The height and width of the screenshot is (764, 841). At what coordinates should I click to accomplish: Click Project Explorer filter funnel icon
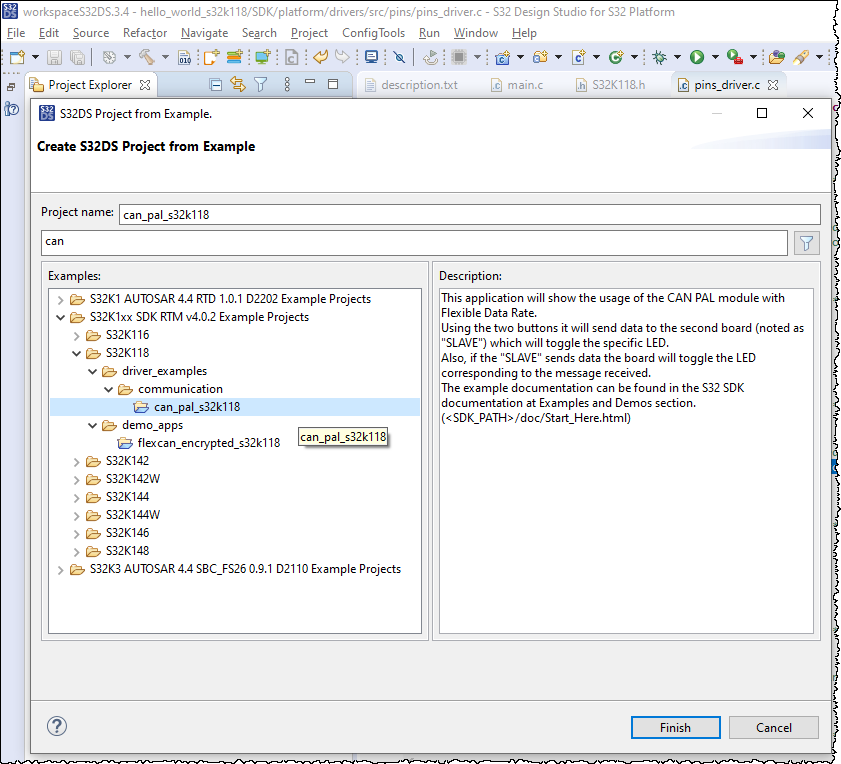pos(261,85)
